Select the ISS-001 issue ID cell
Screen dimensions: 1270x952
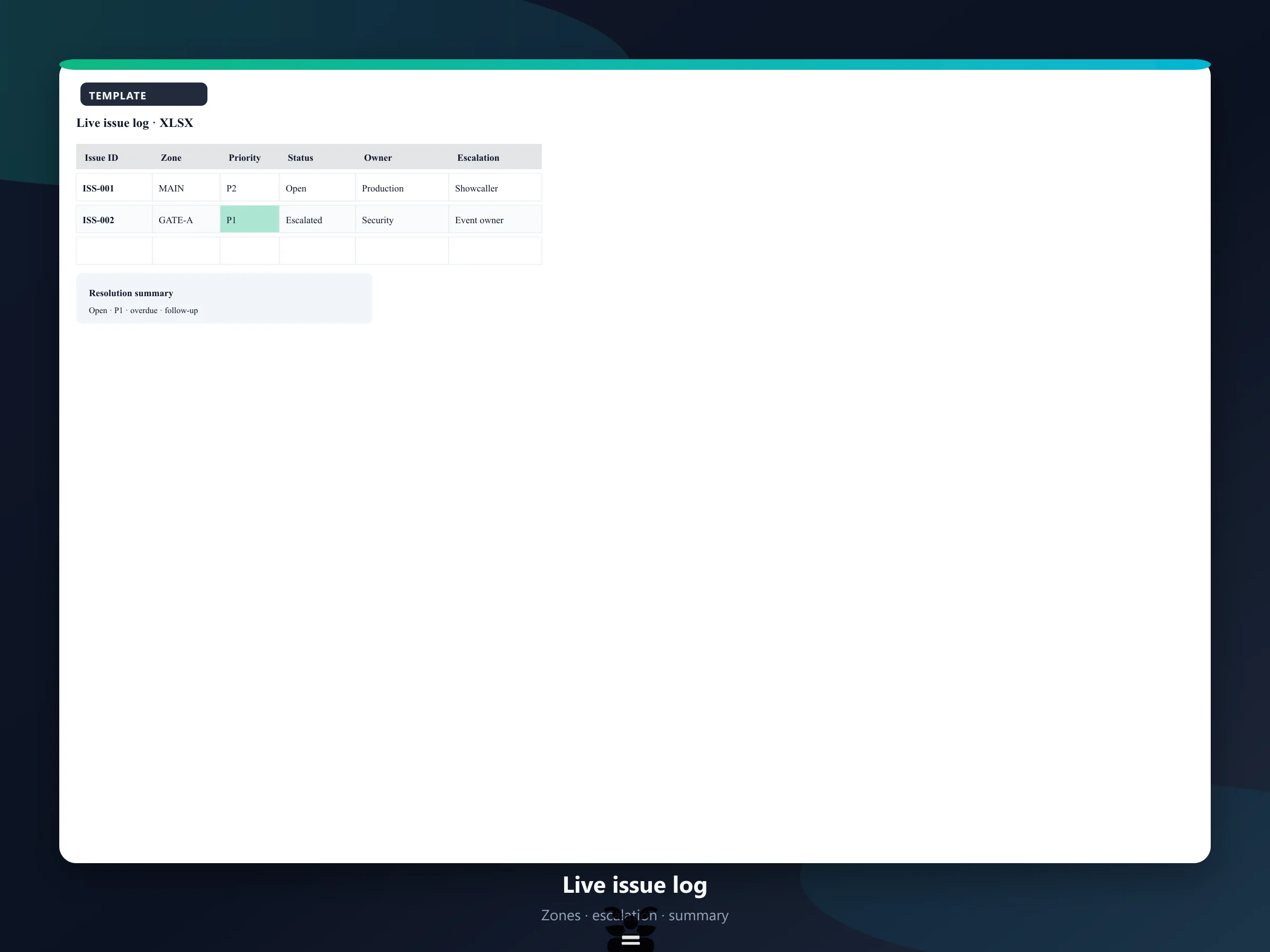pos(114,188)
